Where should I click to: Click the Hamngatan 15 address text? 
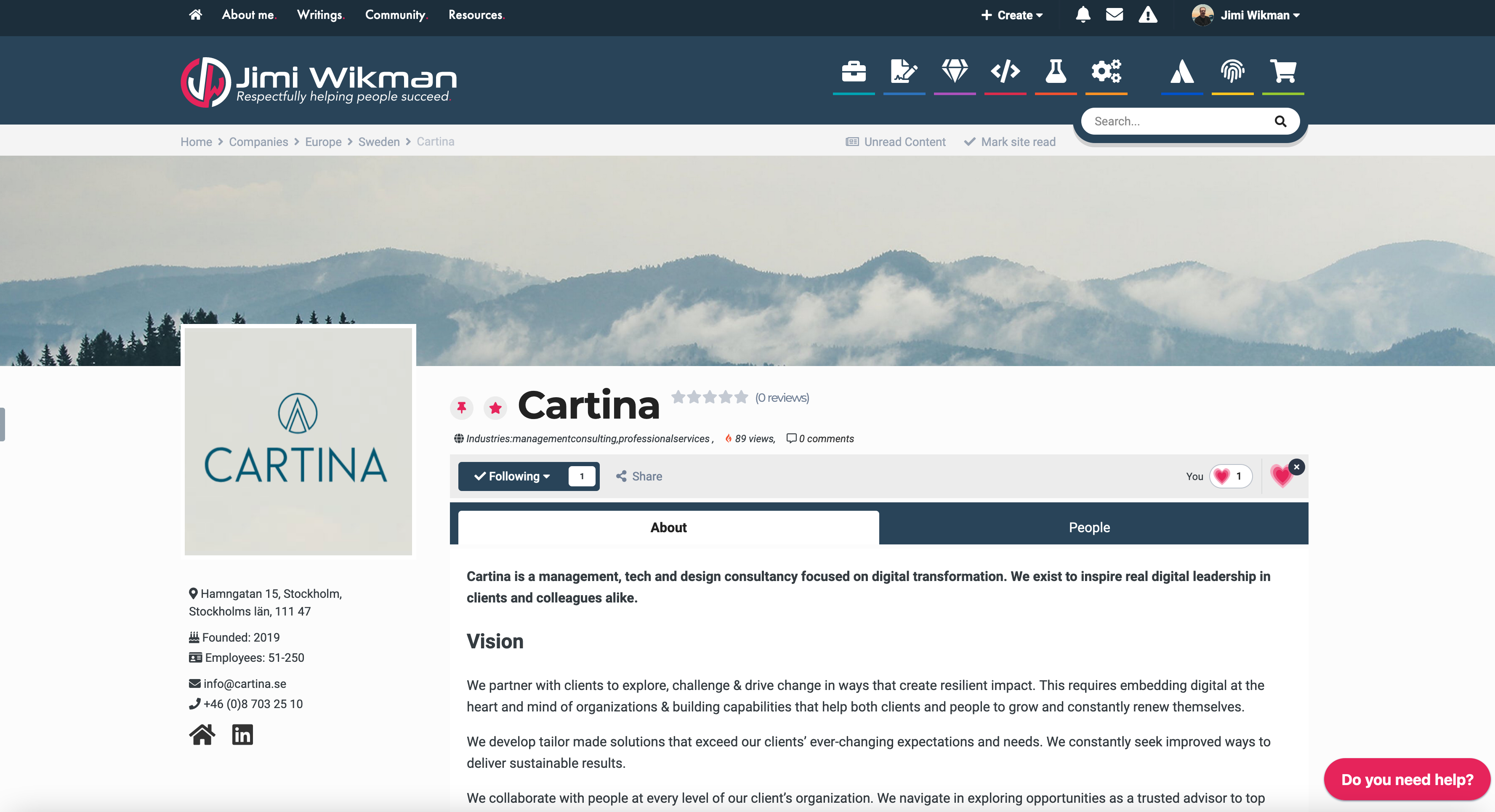(x=265, y=602)
